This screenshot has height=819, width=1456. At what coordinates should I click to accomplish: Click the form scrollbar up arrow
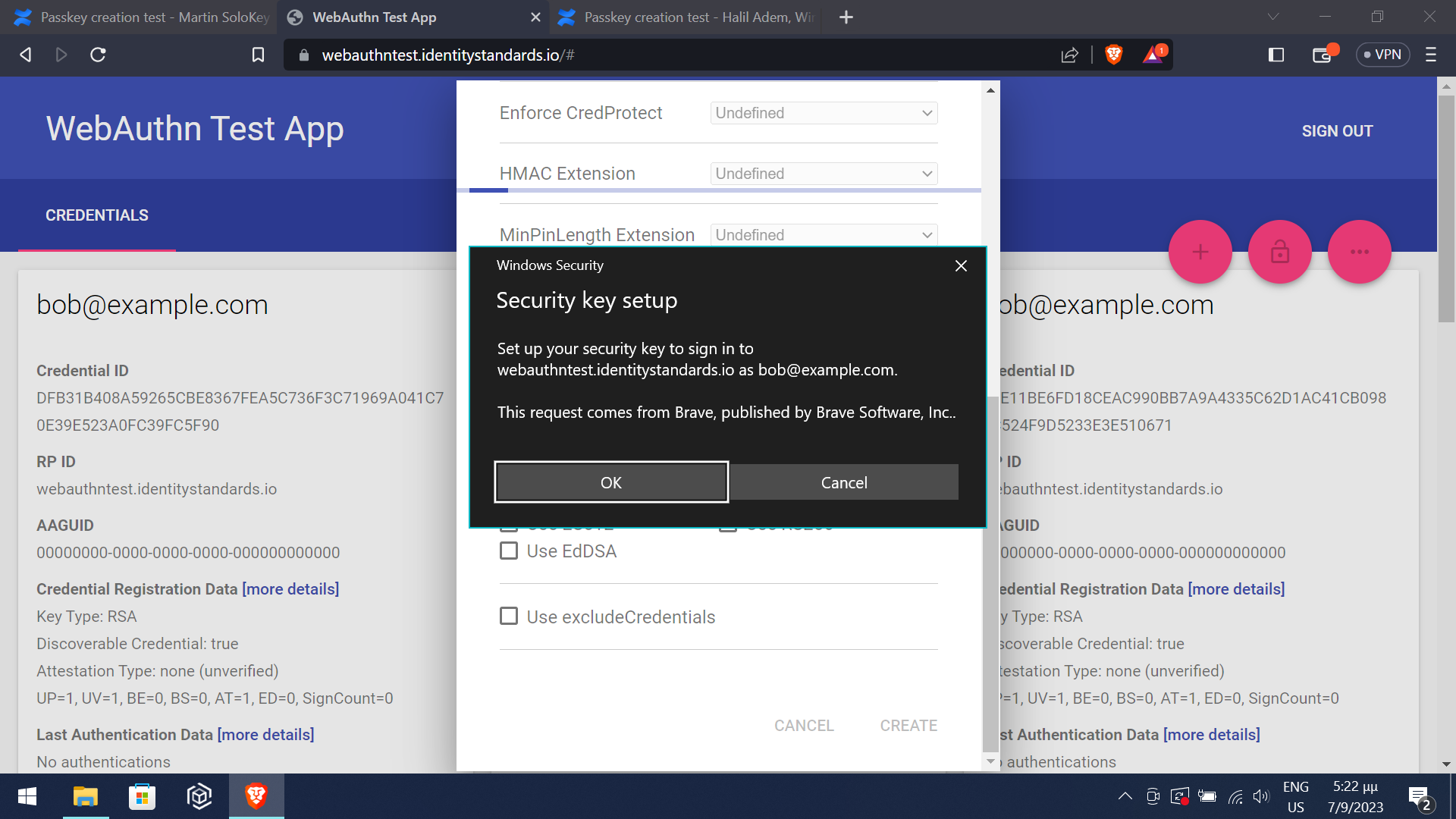click(x=990, y=90)
